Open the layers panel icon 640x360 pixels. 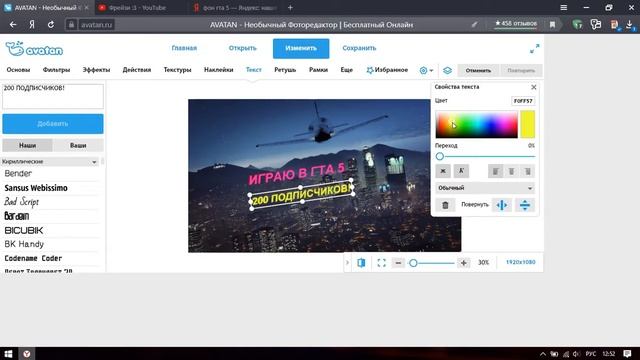[447, 70]
